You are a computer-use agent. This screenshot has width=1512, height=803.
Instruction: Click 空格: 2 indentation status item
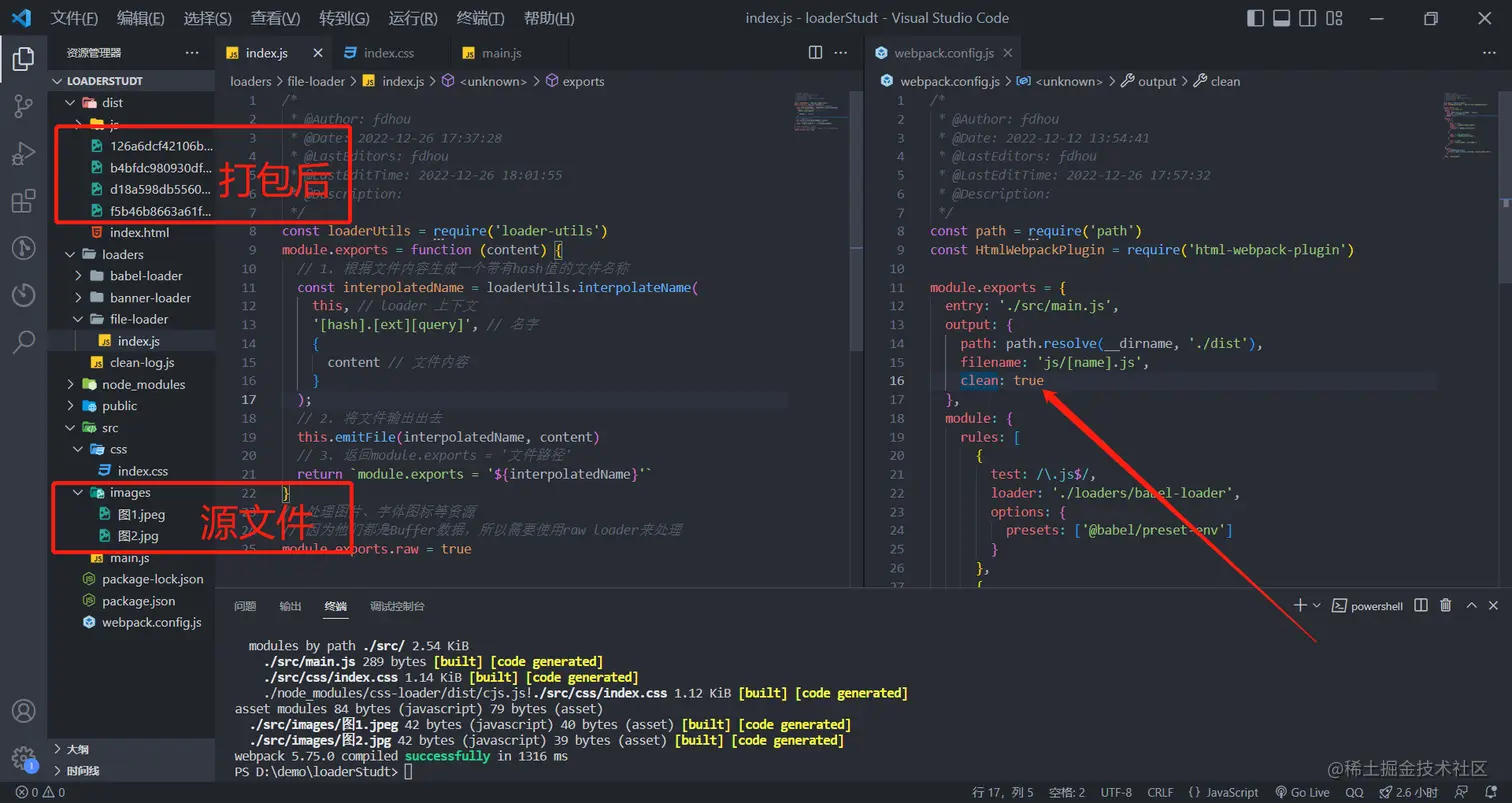(1067, 792)
